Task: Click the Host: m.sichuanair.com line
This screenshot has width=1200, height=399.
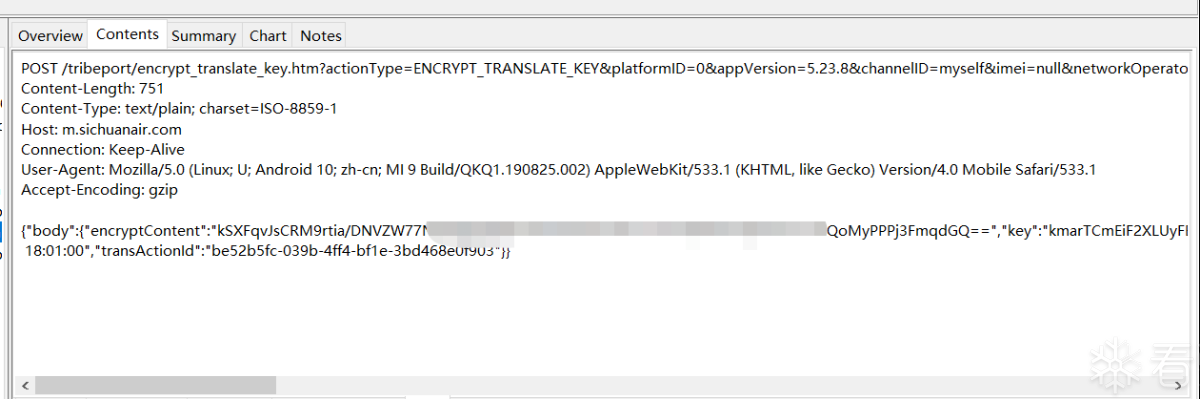Action: point(102,129)
